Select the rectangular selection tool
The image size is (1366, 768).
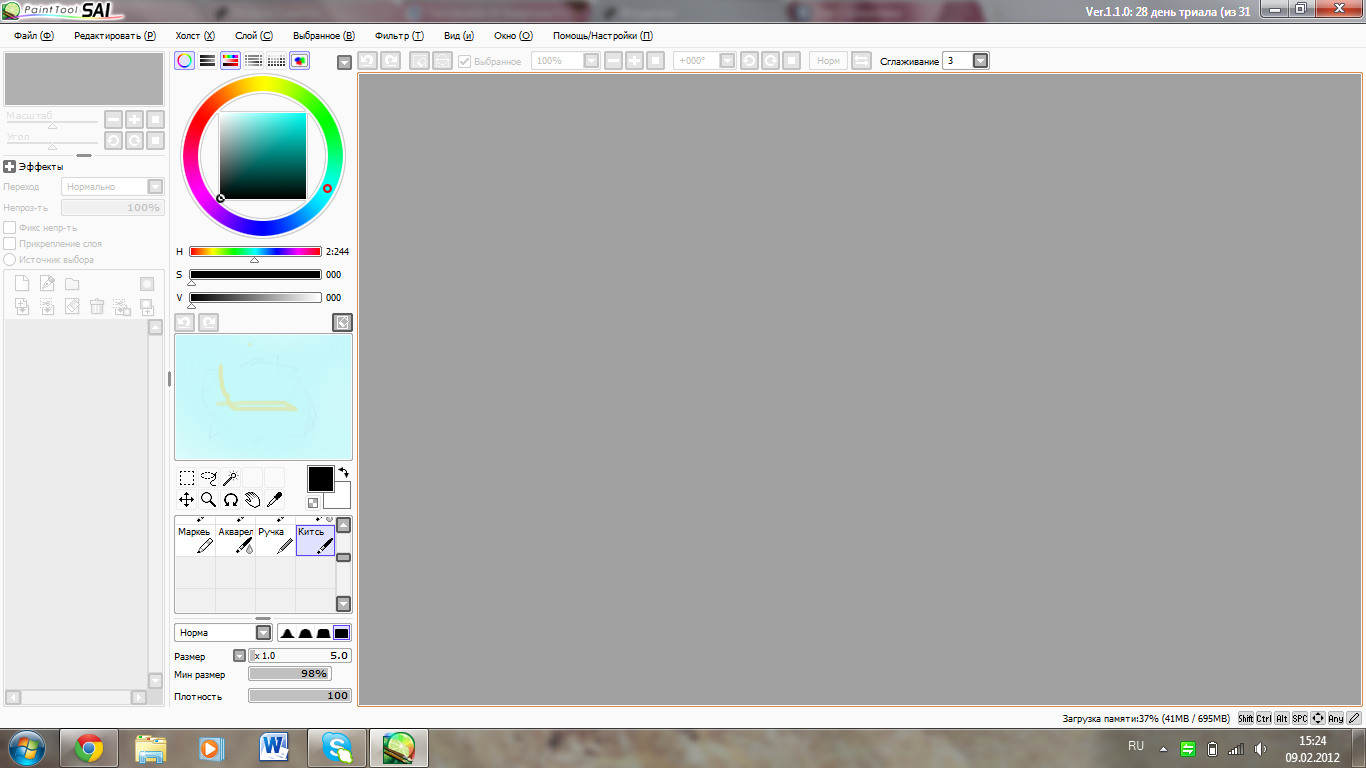coord(187,478)
